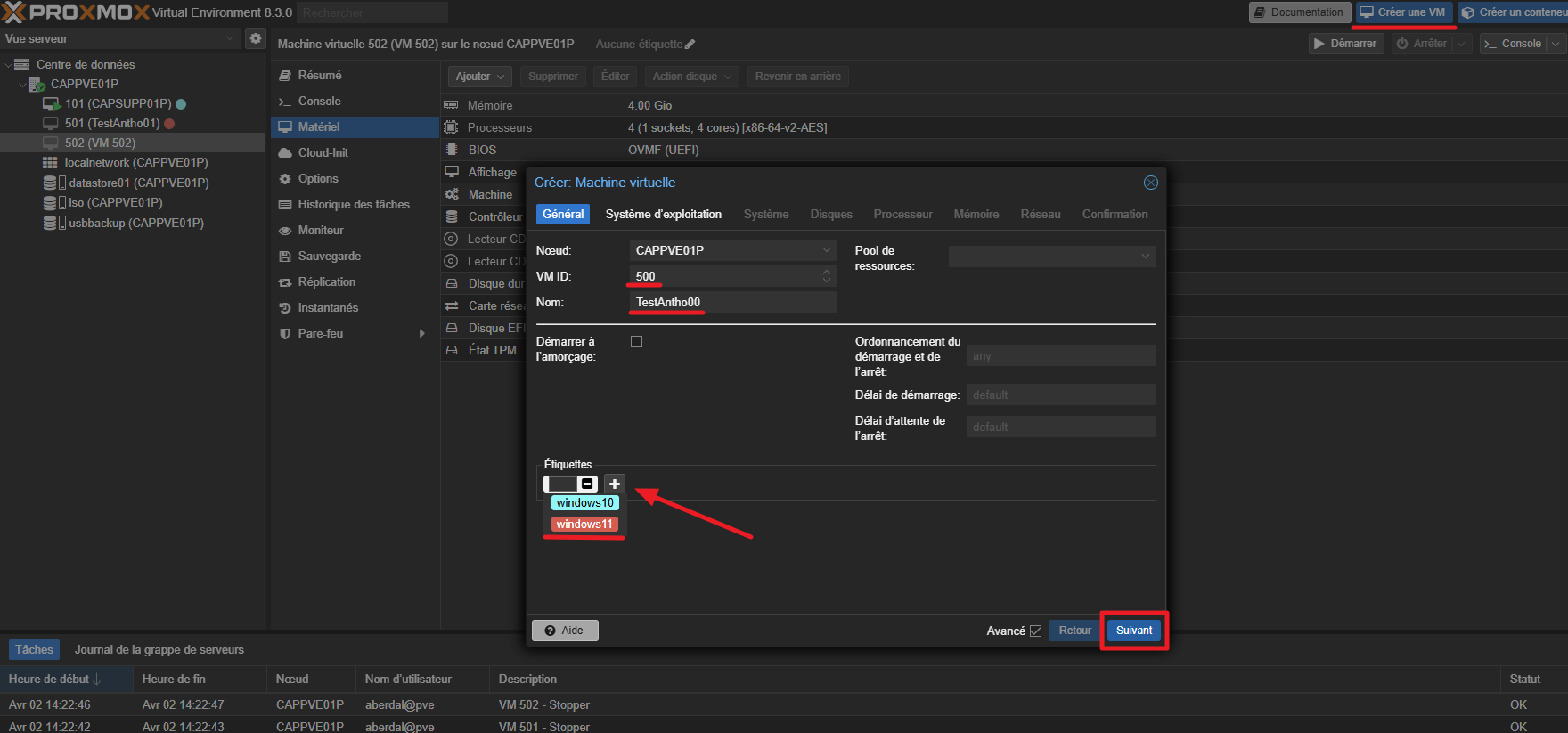Select localnetwork (CAPPVE01P) in the tree

[x=136, y=162]
